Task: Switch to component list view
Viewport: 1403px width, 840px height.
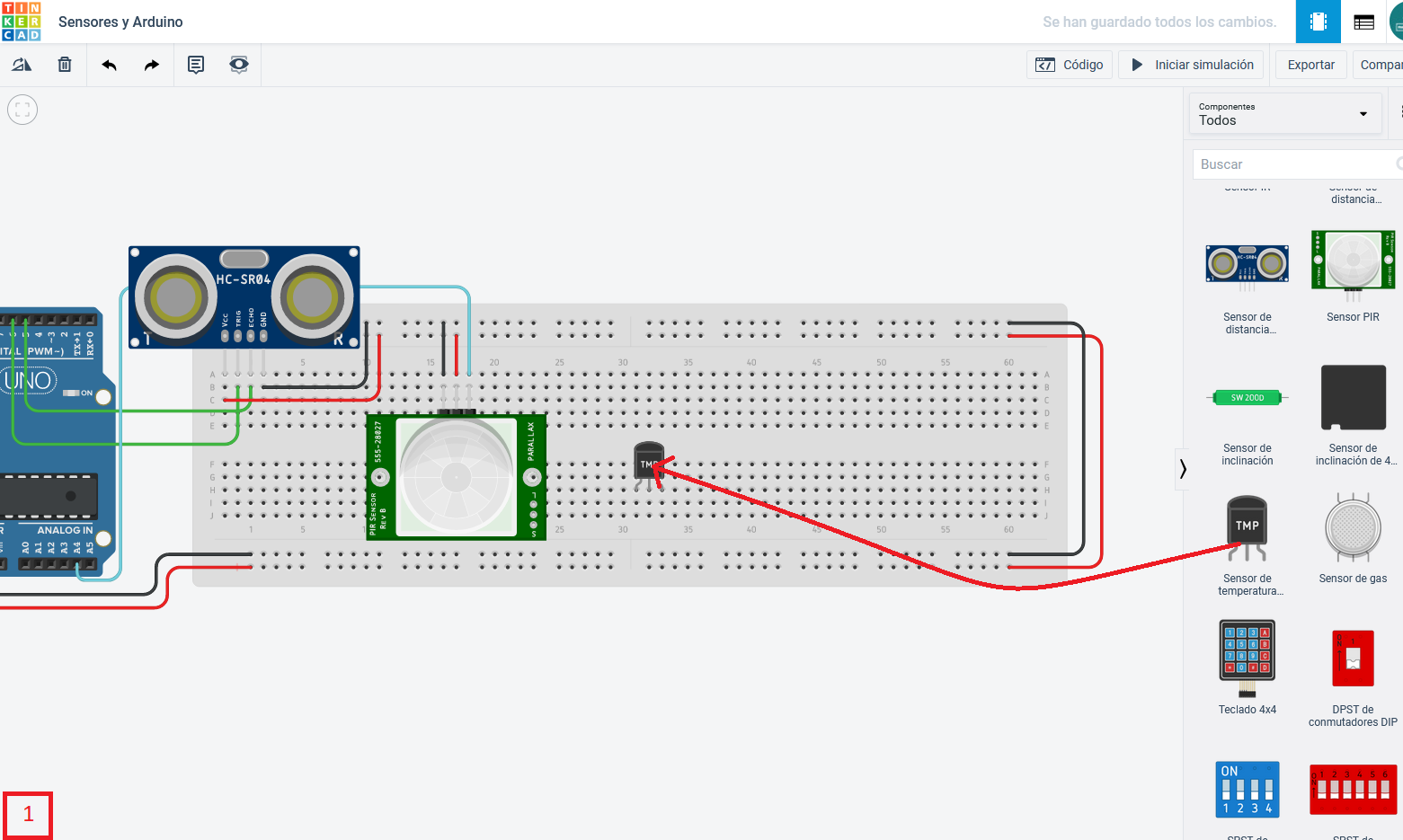Action: (x=1363, y=22)
